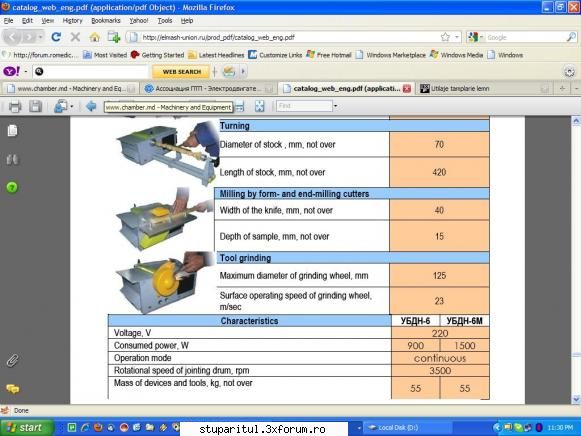Go to previous PDF page arrow

coord(91,107)
